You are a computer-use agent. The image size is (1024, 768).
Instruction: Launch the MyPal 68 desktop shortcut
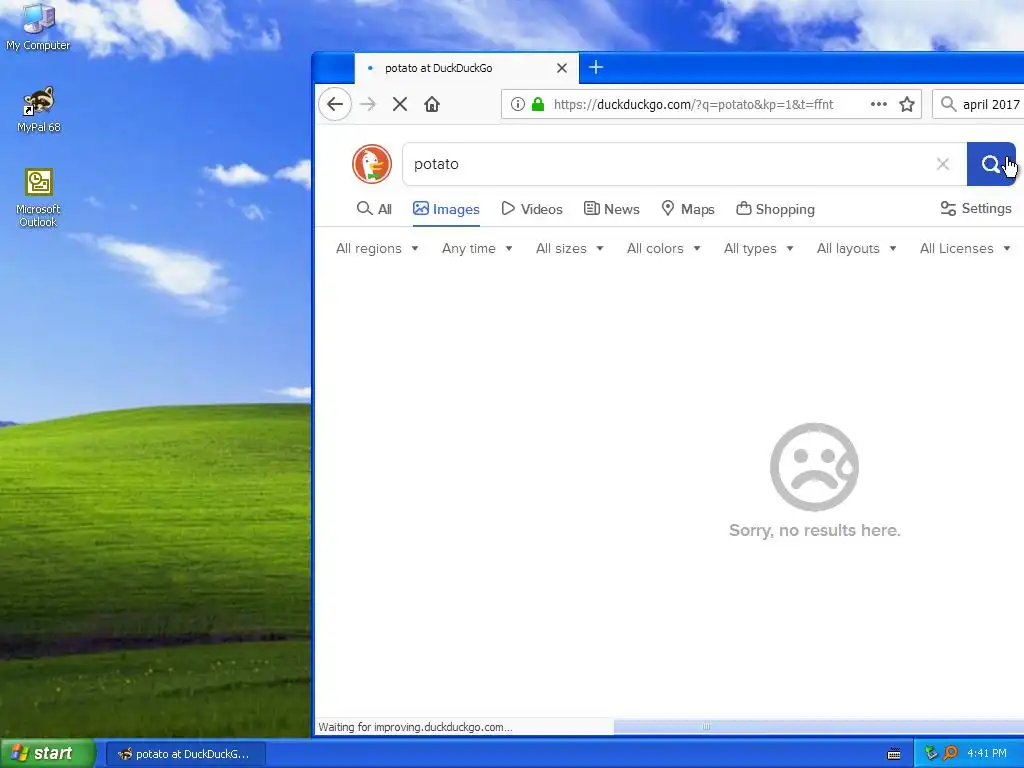(x=39, y=110)
